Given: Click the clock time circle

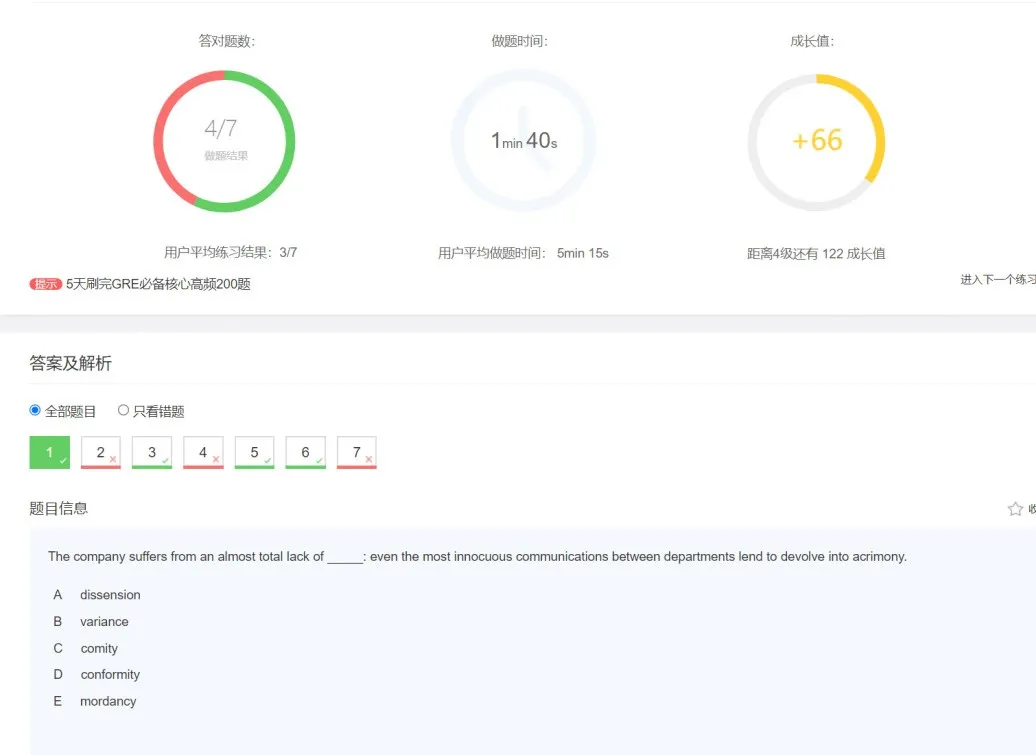Looking at the screenshot, I should (x=523, y=140).
